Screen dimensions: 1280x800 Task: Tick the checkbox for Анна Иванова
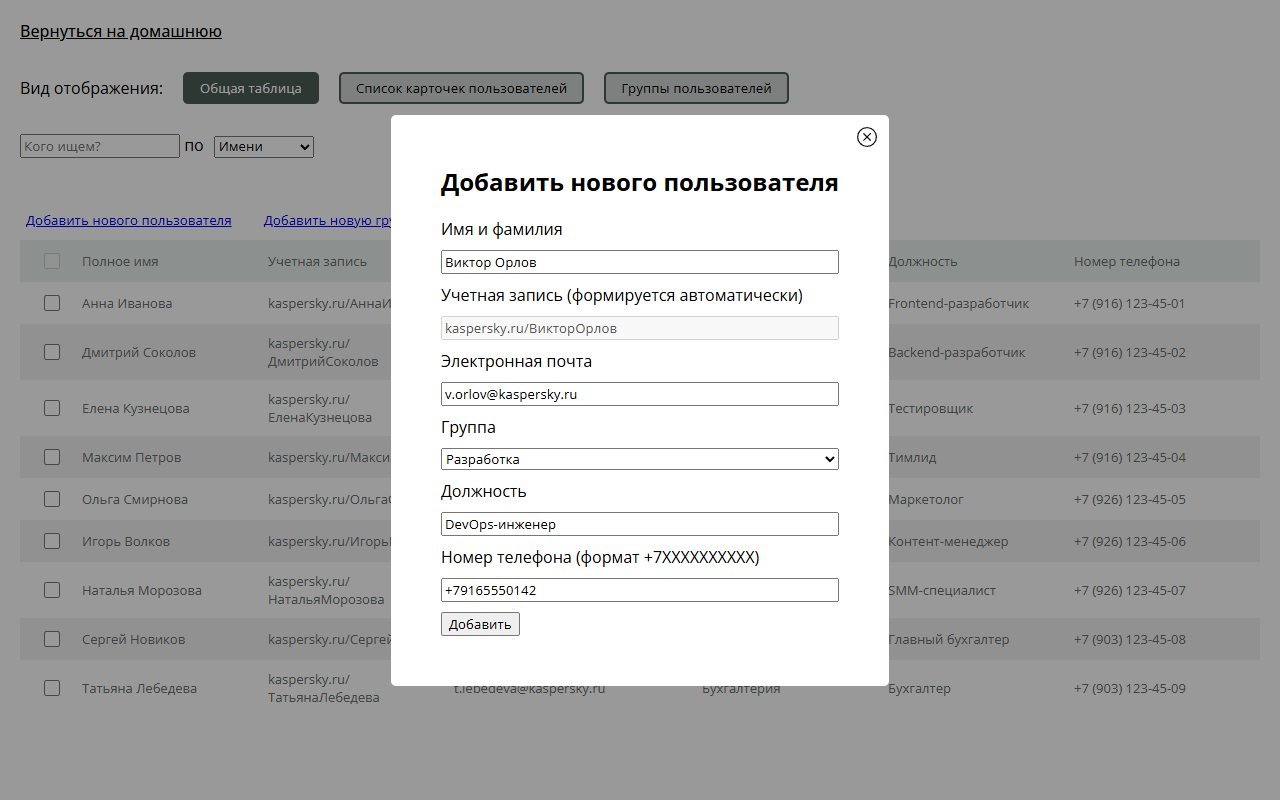[x=52, y=303]
